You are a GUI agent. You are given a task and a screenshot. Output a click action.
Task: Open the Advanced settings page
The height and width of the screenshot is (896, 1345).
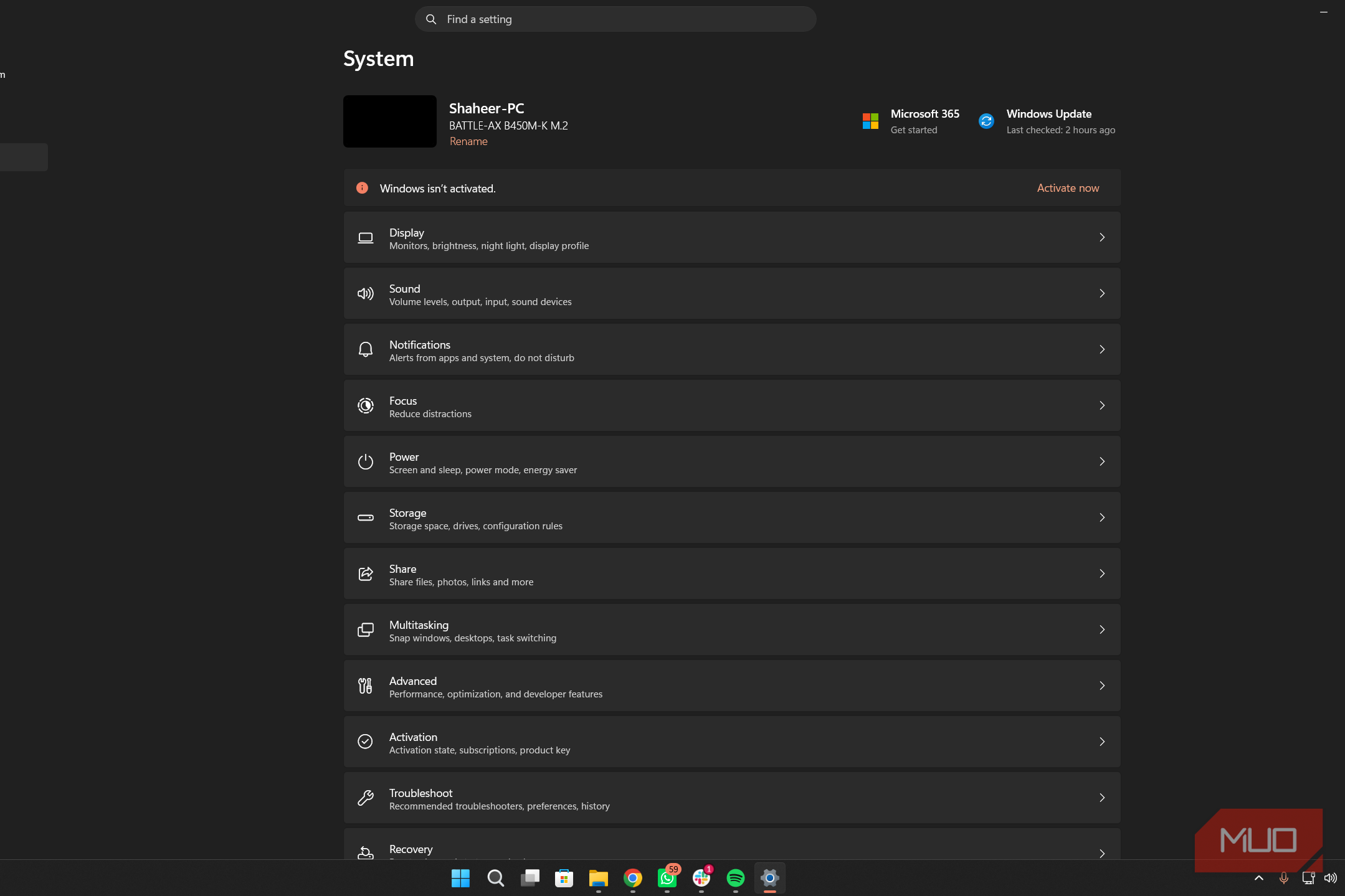[x=732, y=686]
